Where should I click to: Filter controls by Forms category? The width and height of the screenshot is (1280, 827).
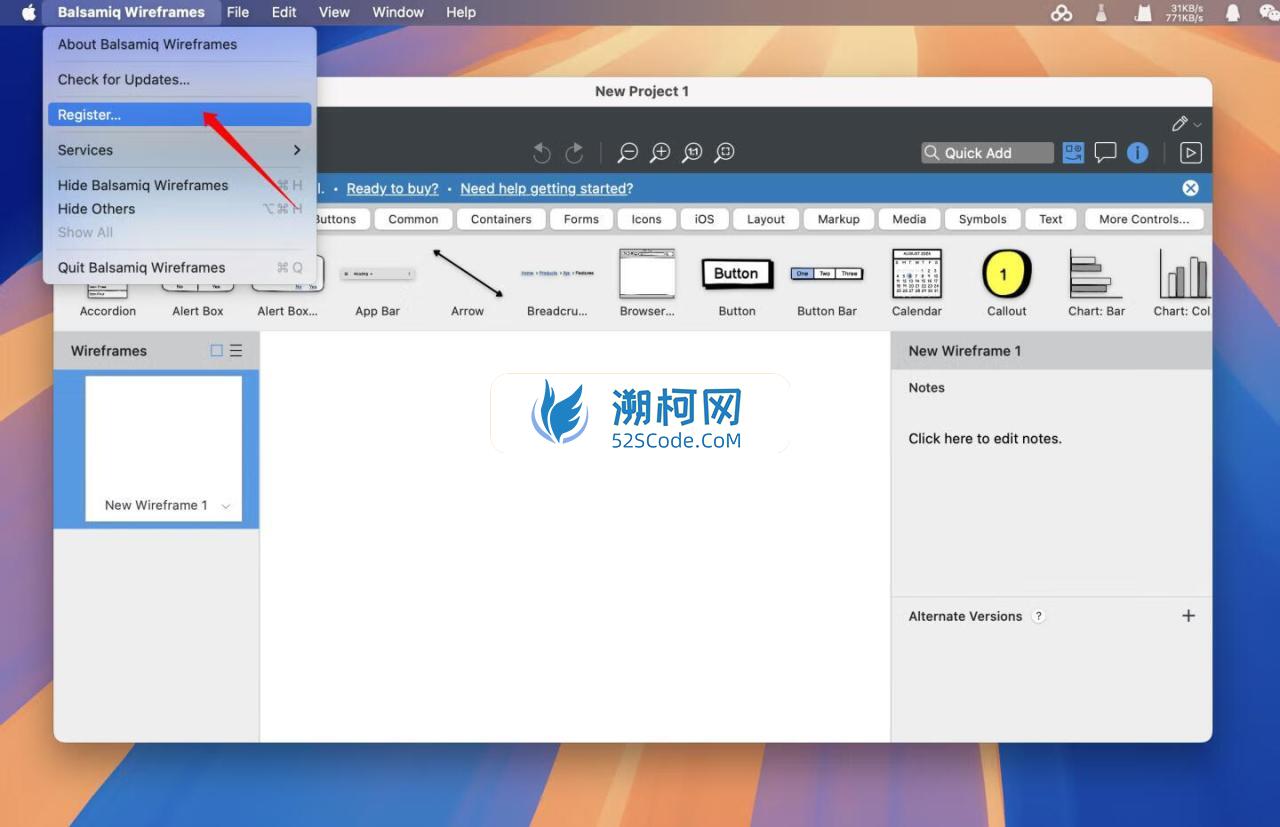click(581, 219)
